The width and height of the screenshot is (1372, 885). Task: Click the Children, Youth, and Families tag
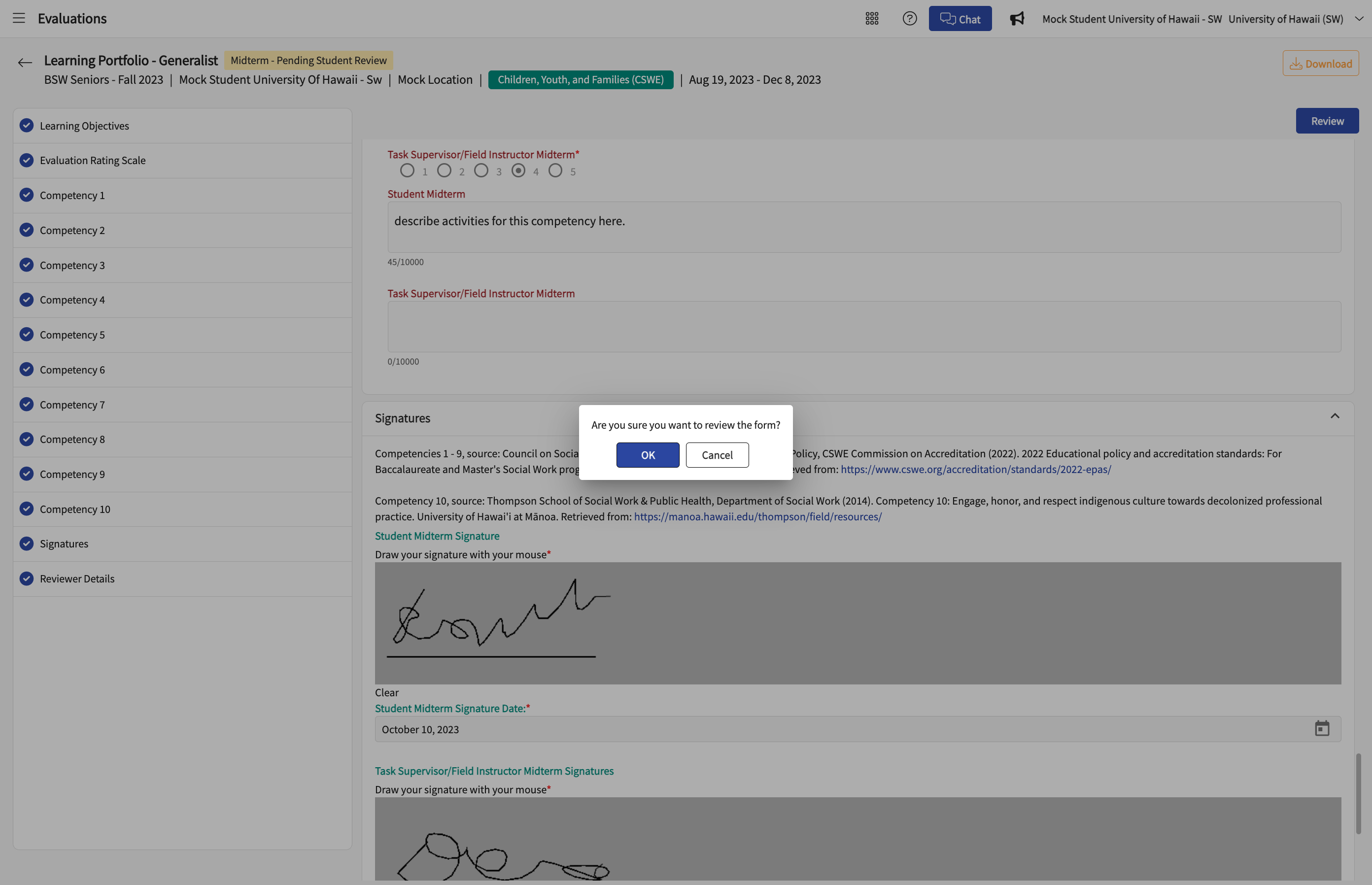coord(581,79)
